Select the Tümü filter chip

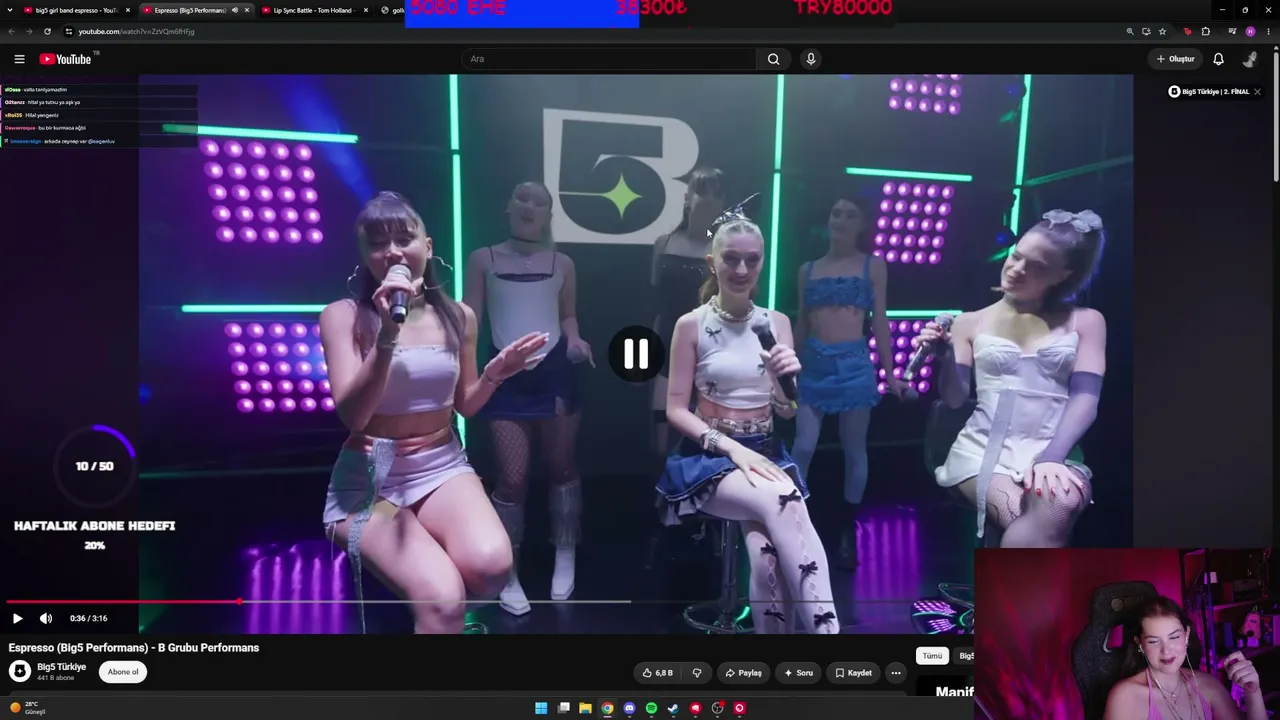point(932,656)
